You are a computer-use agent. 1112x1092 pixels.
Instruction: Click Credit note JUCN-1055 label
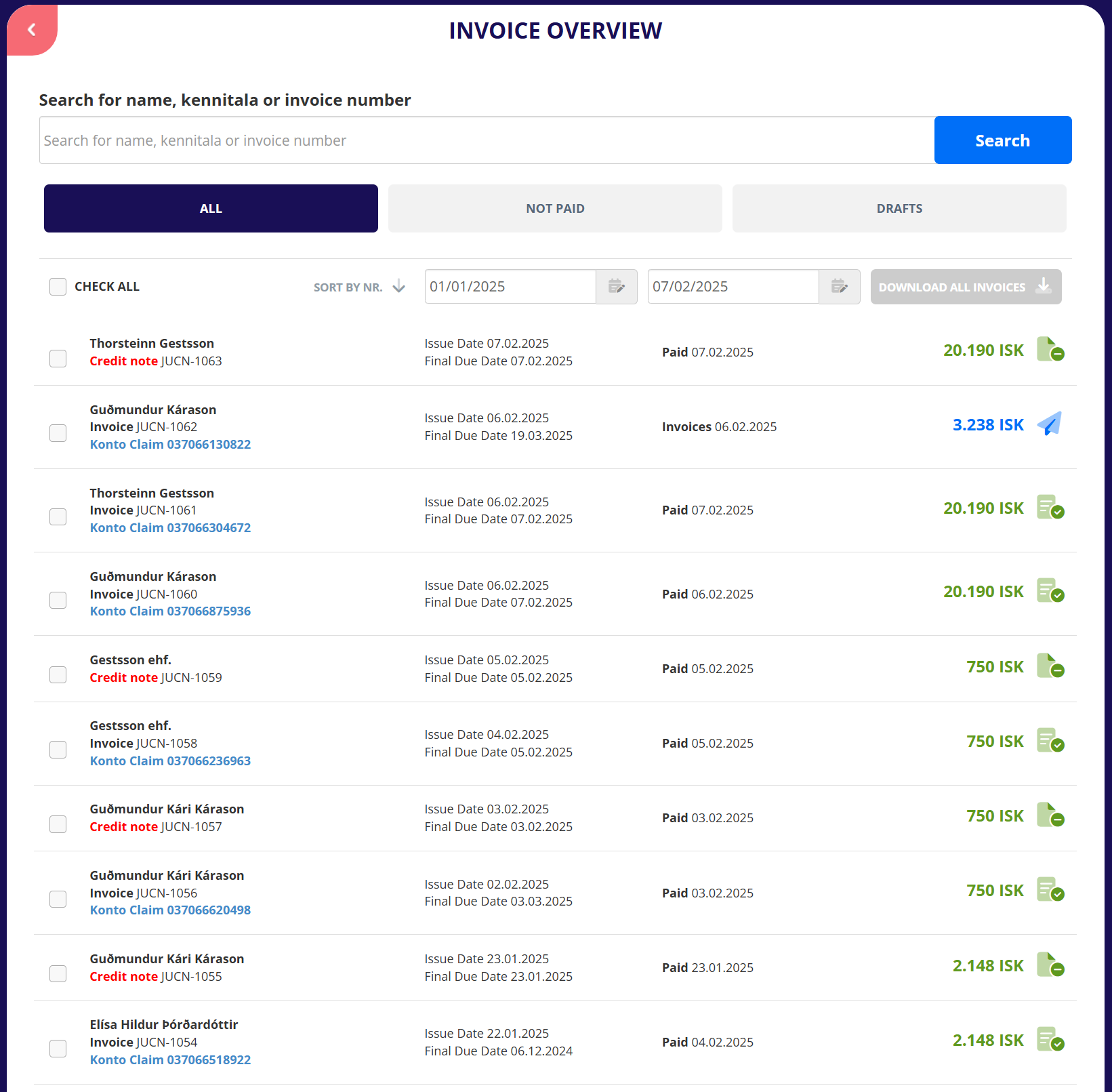tap(156, 977)
